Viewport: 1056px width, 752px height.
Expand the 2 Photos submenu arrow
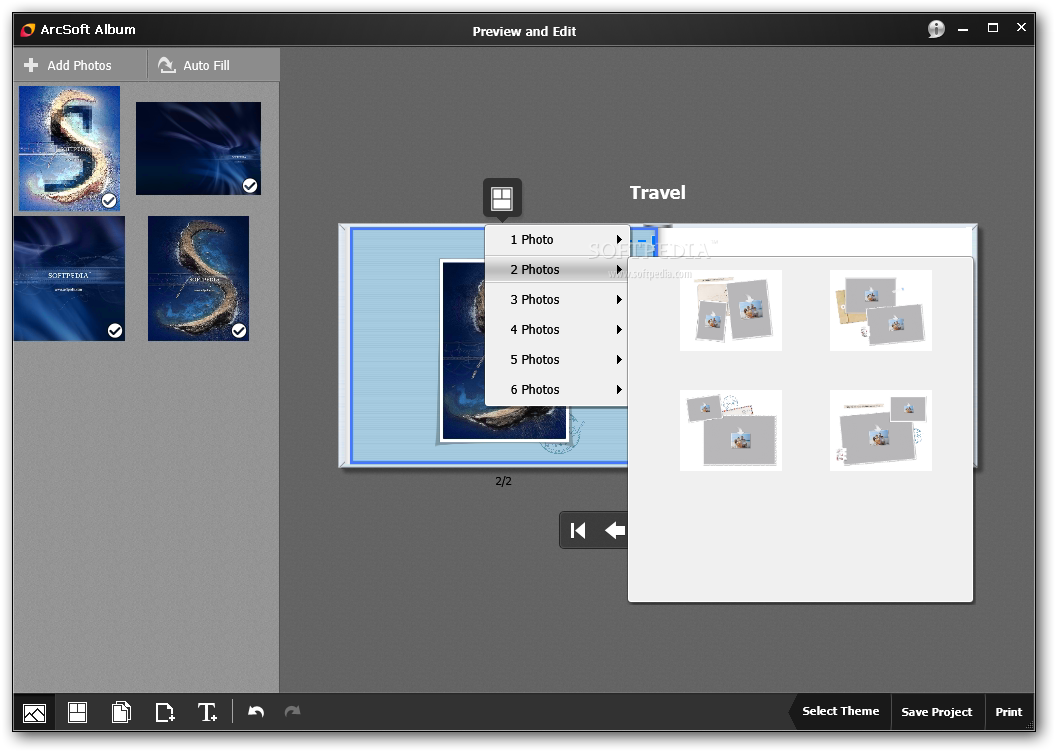tap(619, 269)
